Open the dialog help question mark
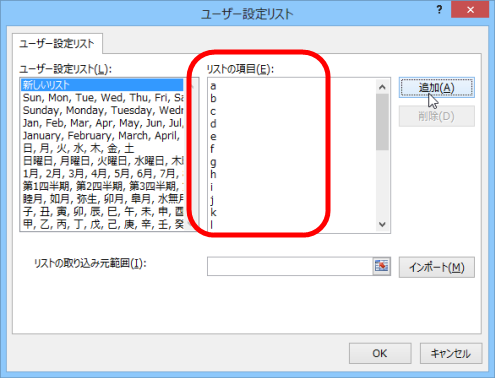 pos(439,10)
